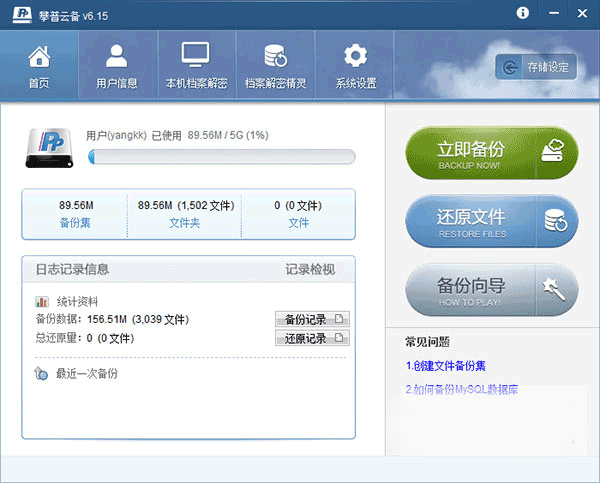This screenshot has width=600, height=483.
Task: Open the 文件夹 link
Action: pyautogui.click(x=185, y=223)
